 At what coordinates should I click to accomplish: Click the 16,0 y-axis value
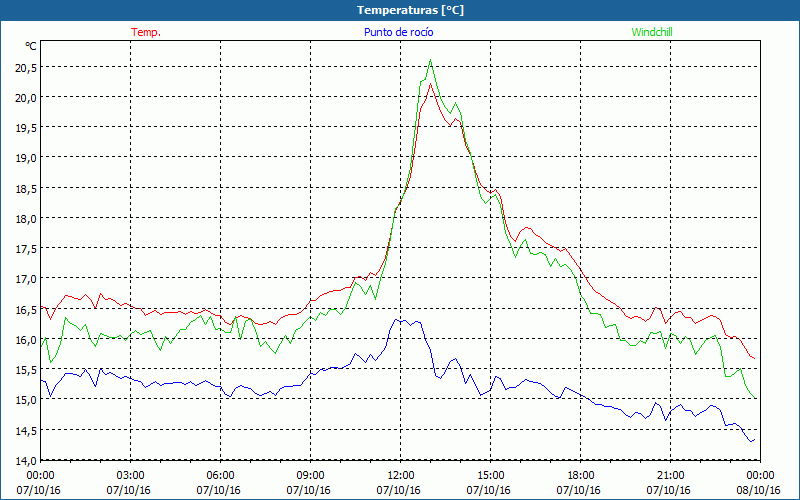[x=26, y=339]
